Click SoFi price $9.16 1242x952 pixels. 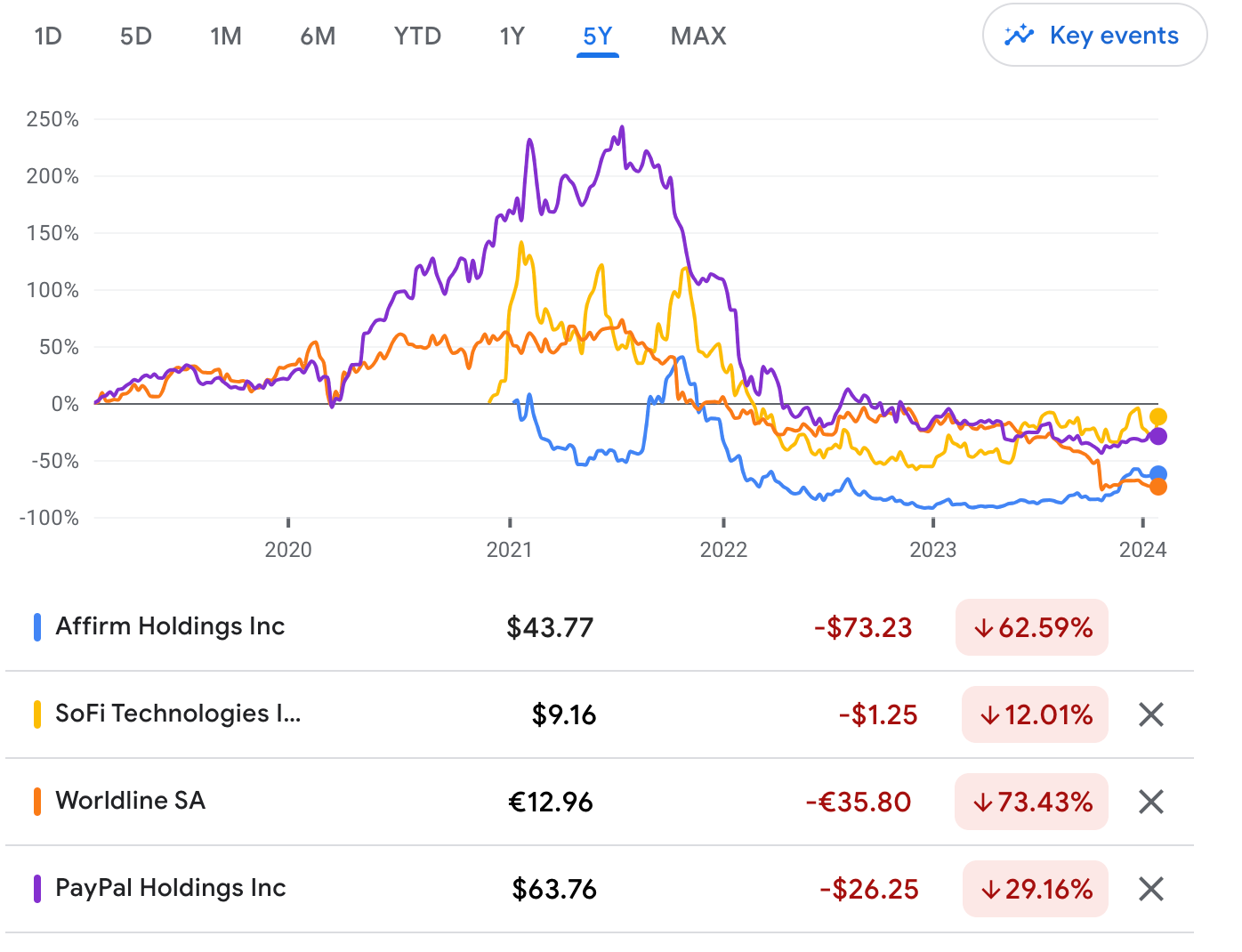click(x=564, y=714)
